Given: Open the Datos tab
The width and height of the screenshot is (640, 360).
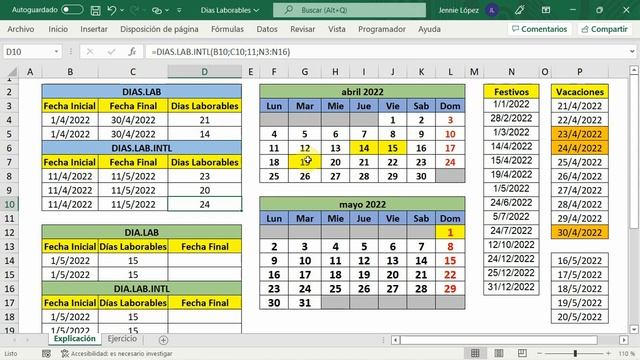Looking at the screenshot, I should click(x=267, y=29).
